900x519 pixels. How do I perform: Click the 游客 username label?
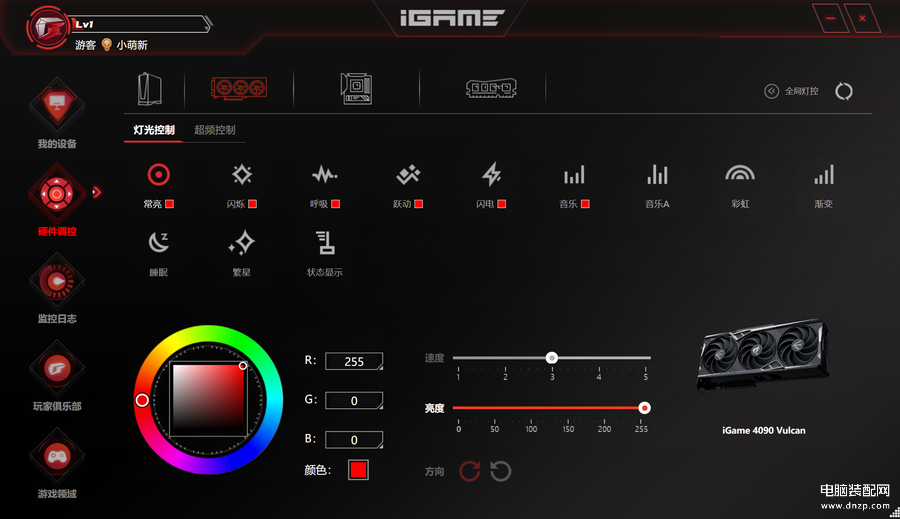click(x=85, y=45)
